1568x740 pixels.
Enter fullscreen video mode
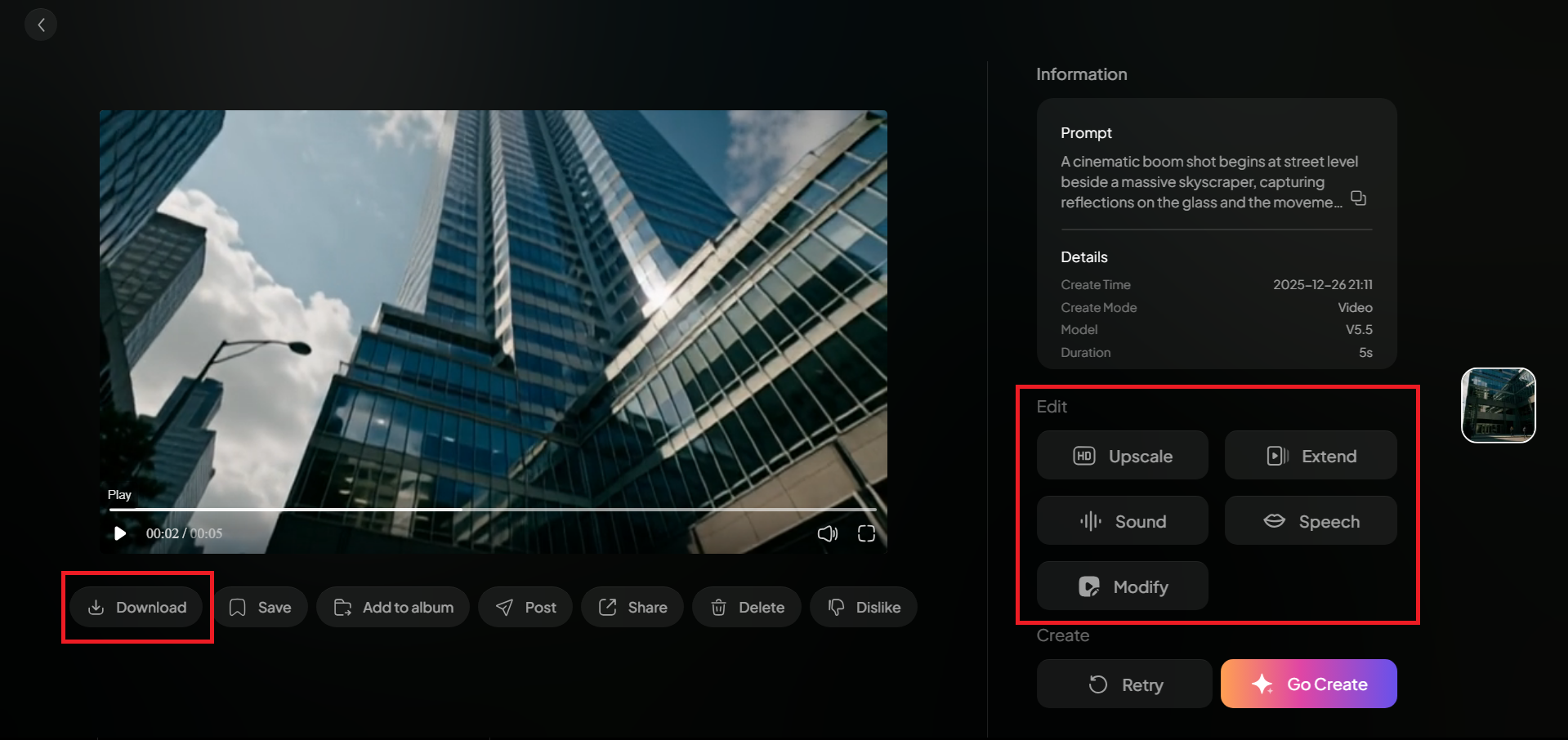click(866, 533)
